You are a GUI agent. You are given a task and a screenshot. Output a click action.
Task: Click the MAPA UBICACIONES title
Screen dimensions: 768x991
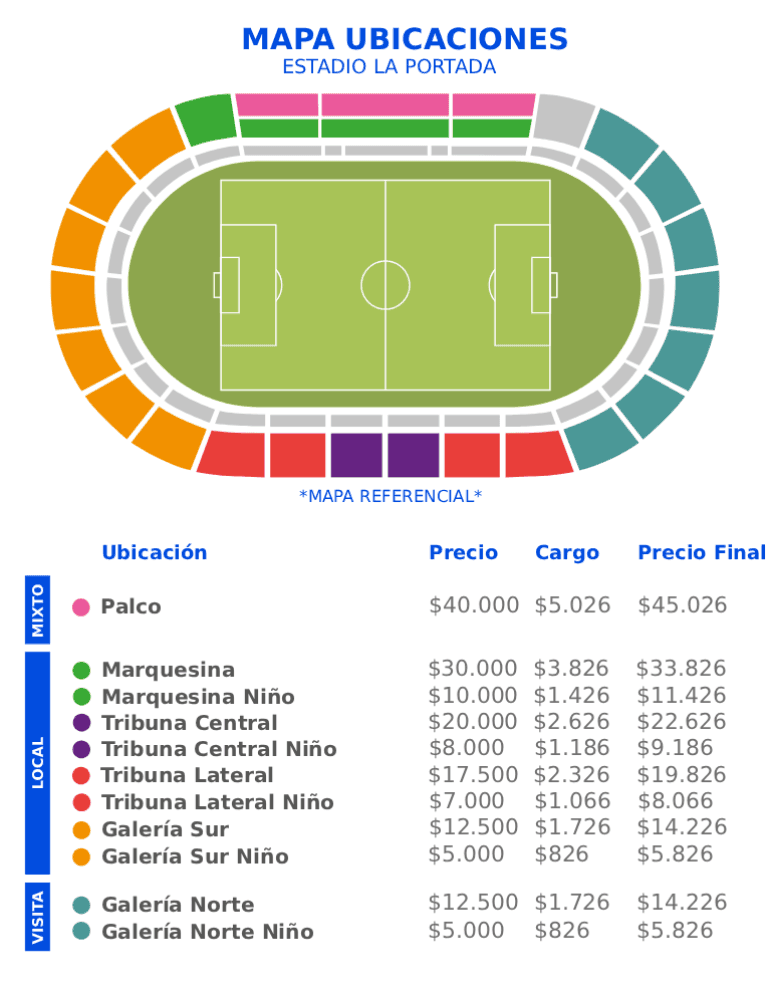(405, 40)
